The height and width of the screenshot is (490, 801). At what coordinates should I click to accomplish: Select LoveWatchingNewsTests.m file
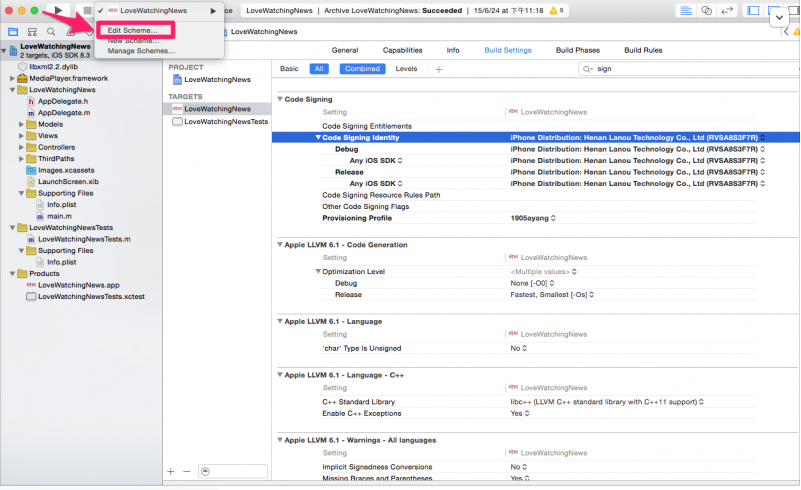[x=84, y=239]
